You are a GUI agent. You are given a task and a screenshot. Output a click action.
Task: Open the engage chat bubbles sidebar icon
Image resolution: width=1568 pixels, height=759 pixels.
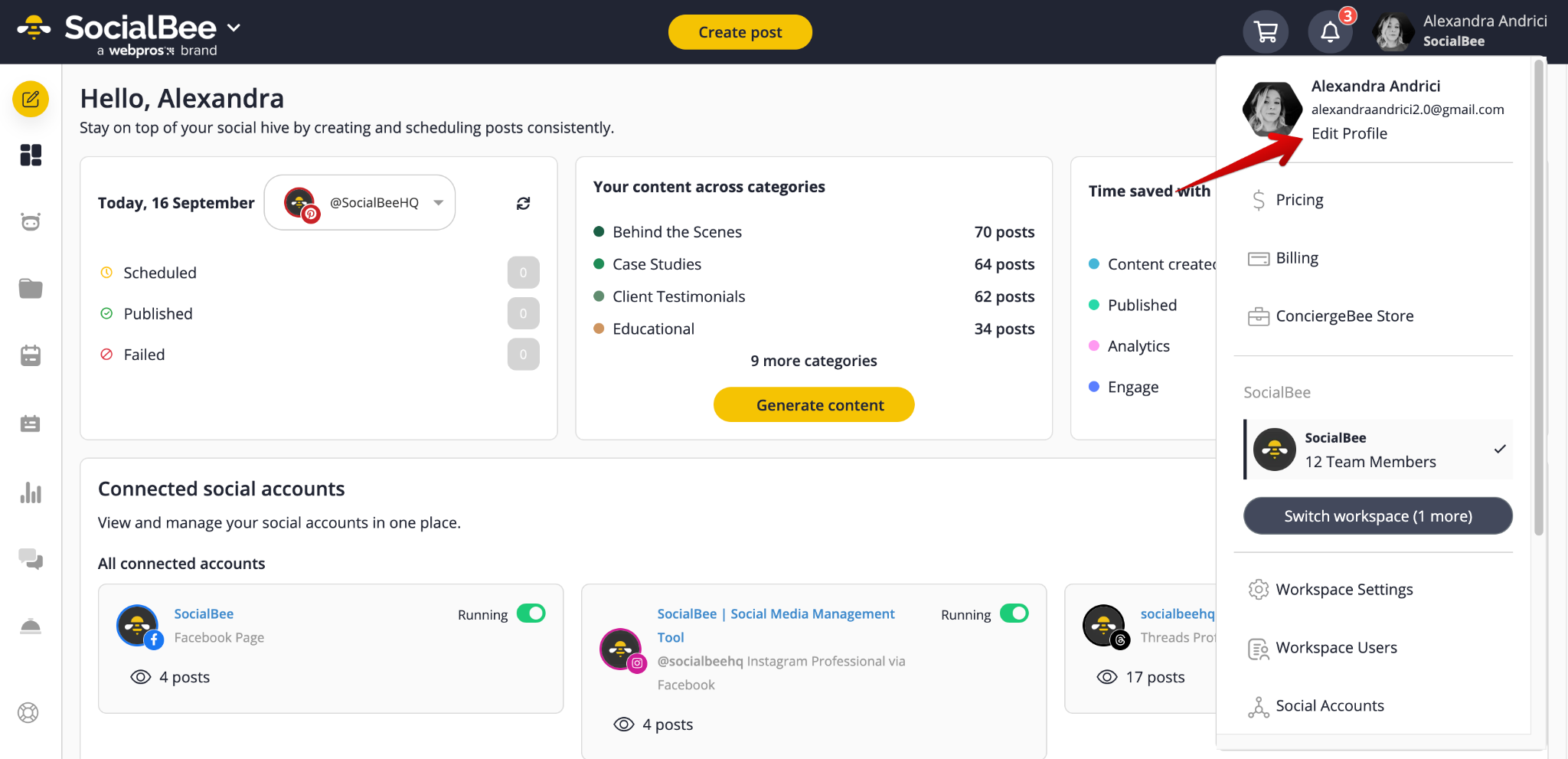tap(31, 559)
